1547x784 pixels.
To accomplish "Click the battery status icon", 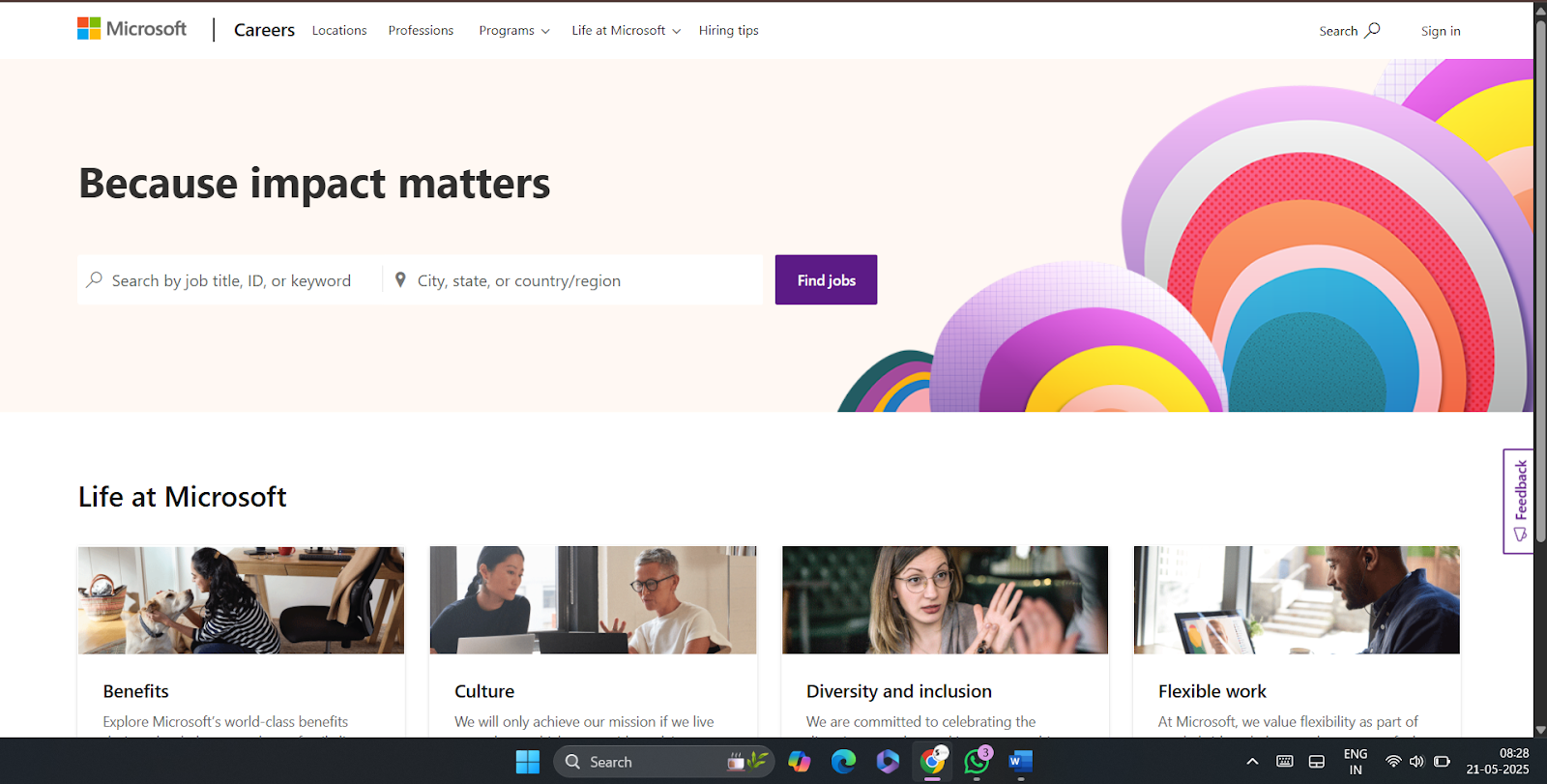I will [x=1442, y=762].
